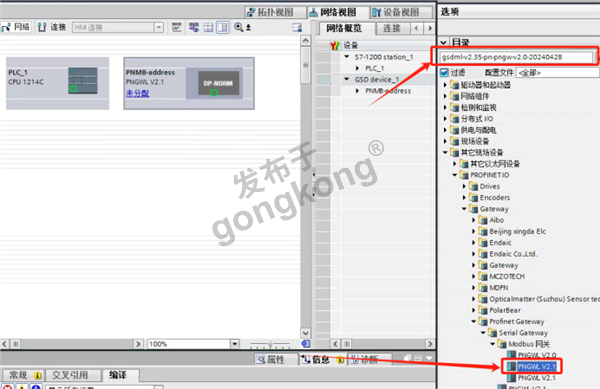Click the right tab-scroll arrow after 连接 tab
The width and height of the screenshot is (600, 389).
pos(430,28)
